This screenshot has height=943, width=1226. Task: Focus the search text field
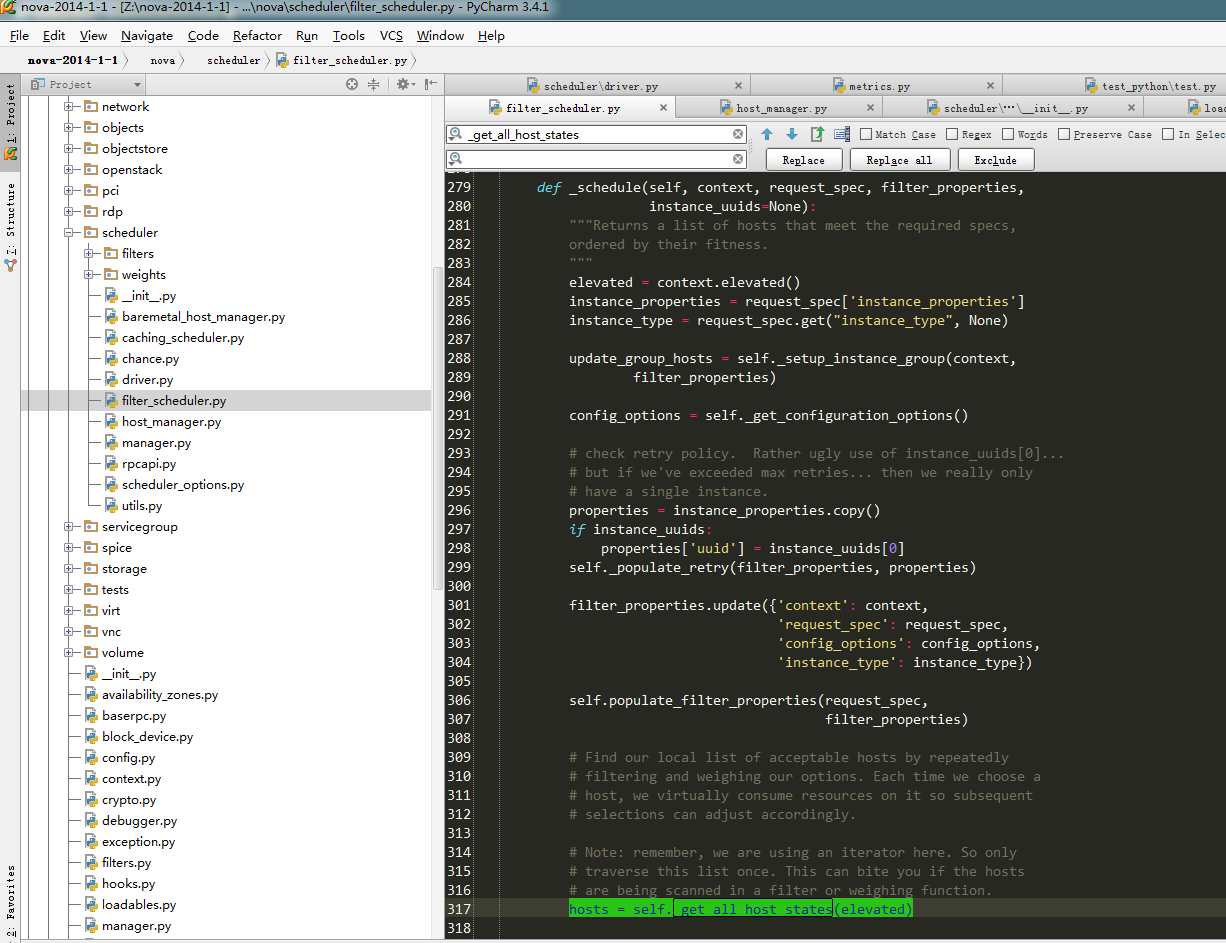598,134
